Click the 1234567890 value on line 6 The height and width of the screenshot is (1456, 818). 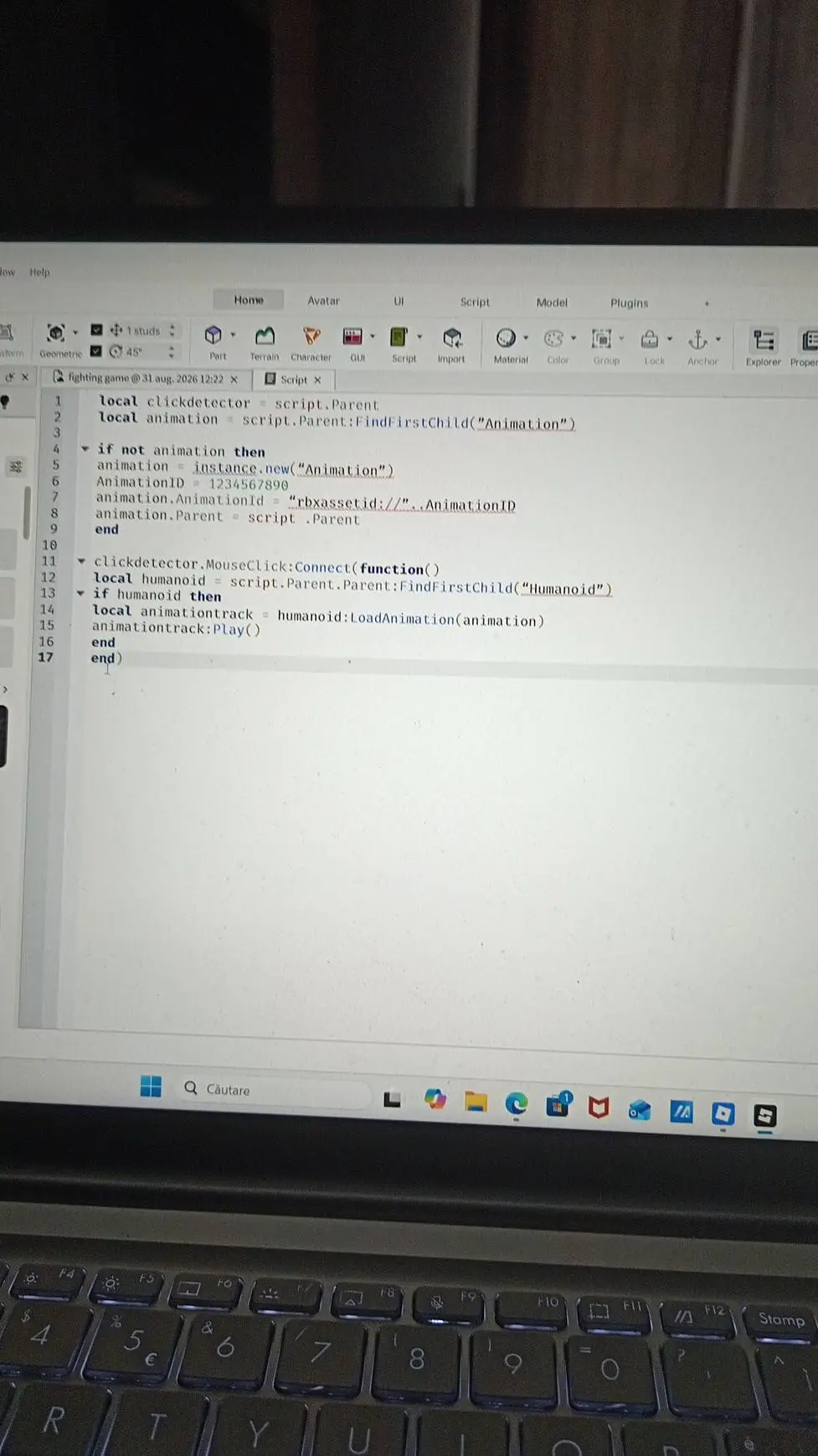[x=248, y=484]
